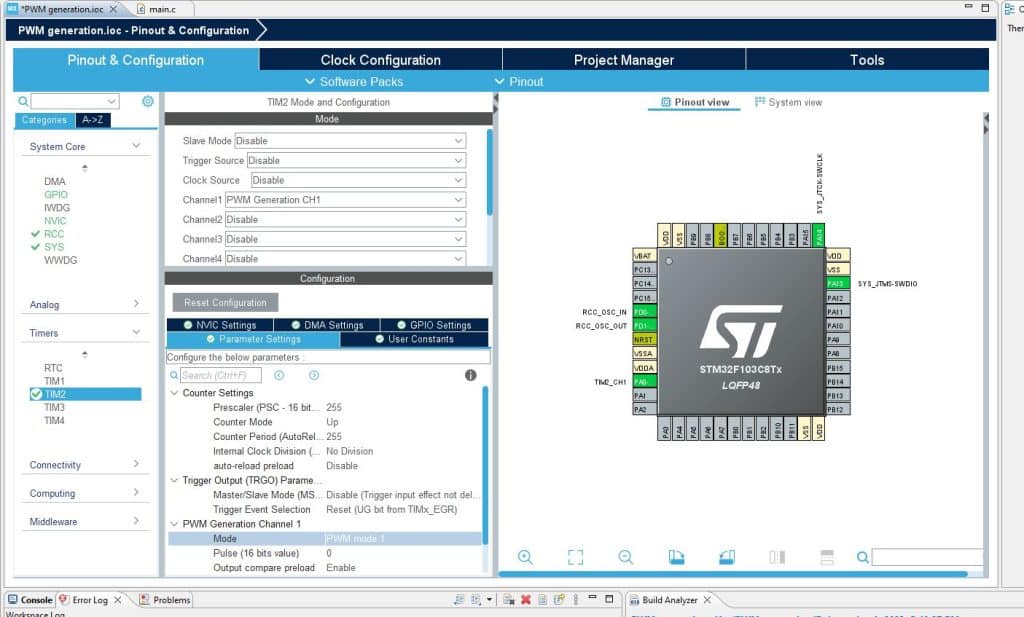Click the pinout horizontal scrollbar
This screenshot has height=617, width=1024.
[733, 574]
